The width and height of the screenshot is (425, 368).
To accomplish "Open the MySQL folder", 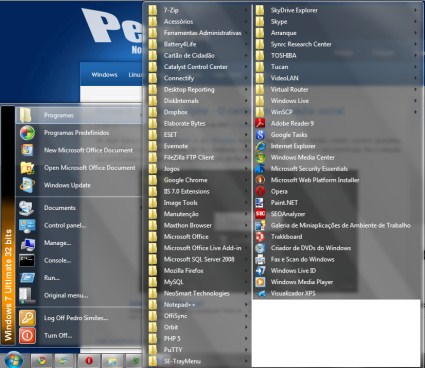I will coord(198,282).
